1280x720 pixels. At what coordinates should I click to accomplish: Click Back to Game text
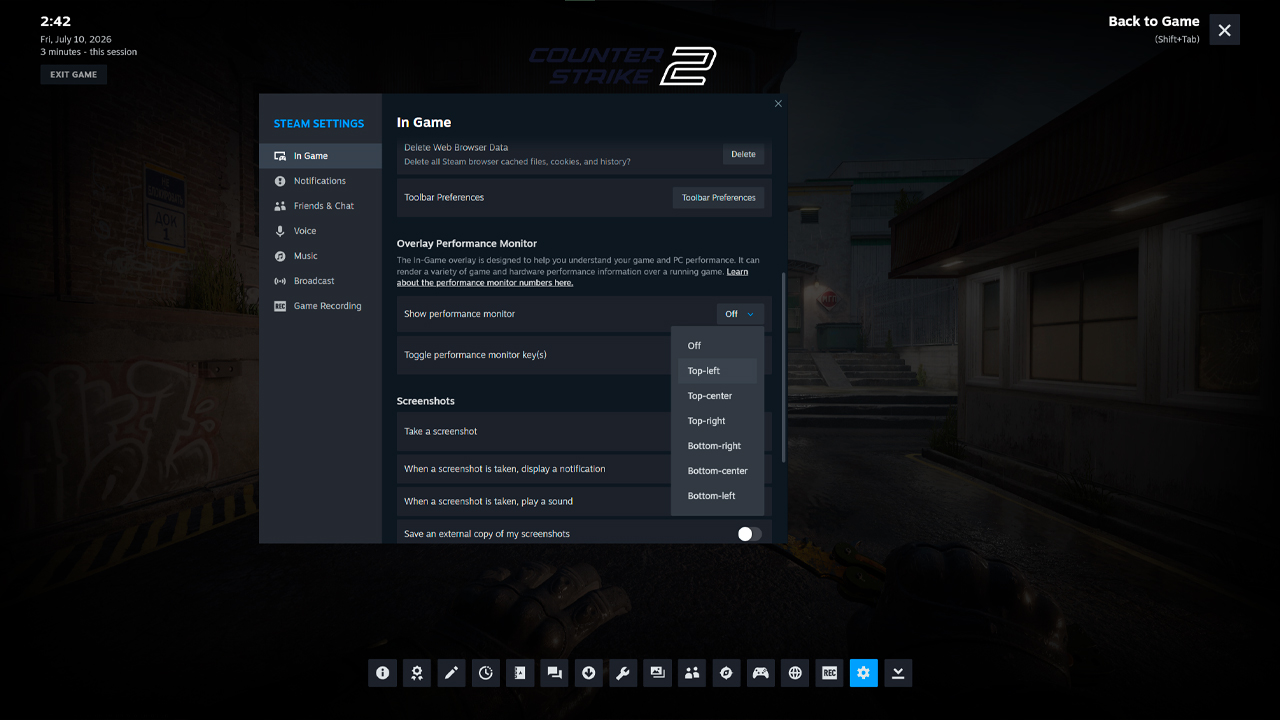pyautogui.click(x=1154, y=21)
